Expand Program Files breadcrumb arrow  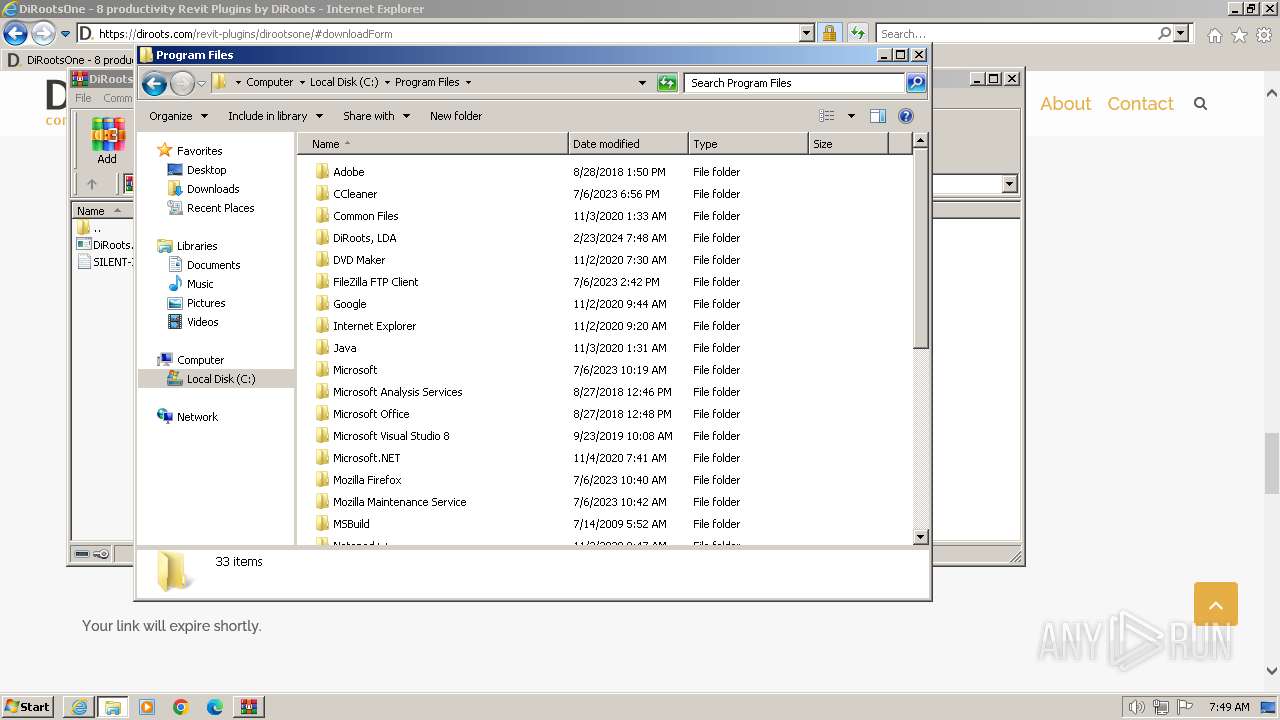(468, 83)
